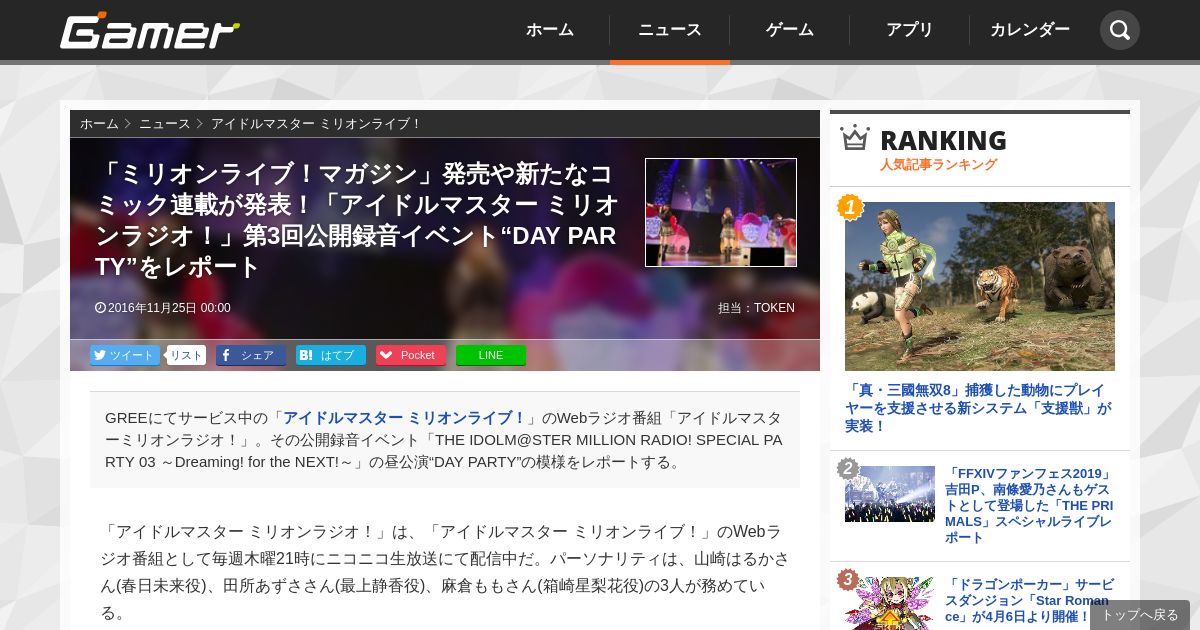Click the RANKING crown icon
Viewport: 1200px width, 630px height.
click(x=855, y=138)
